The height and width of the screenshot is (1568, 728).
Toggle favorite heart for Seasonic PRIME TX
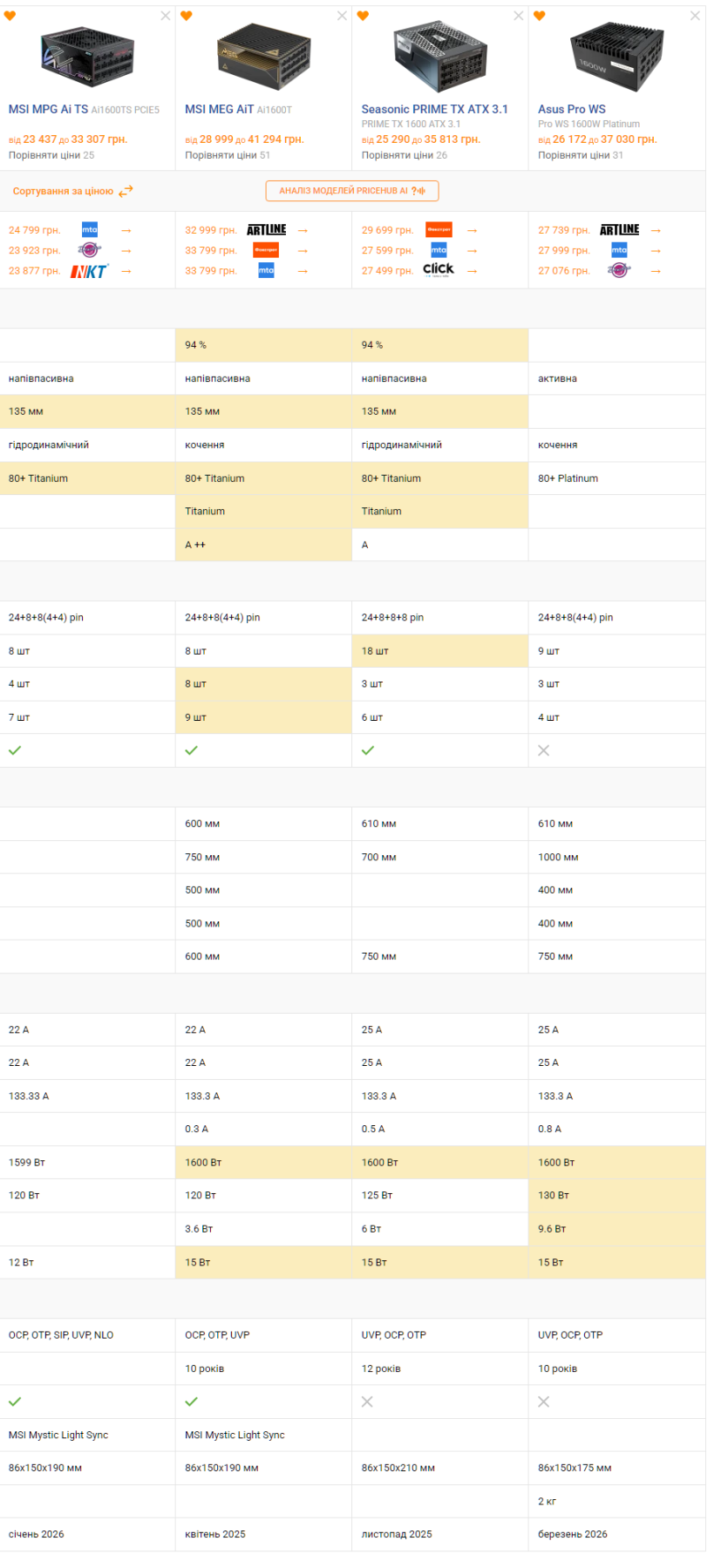click(363, 16)
